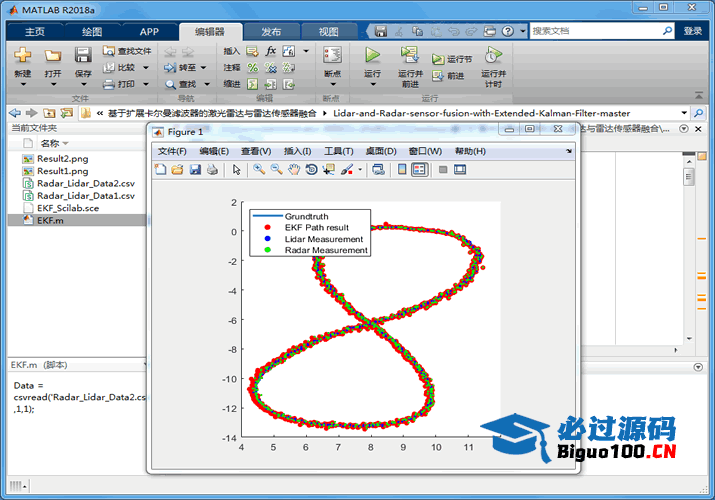
Task: Click Run and Advance (运行并前进)
Action: click(x=410, y=67)
